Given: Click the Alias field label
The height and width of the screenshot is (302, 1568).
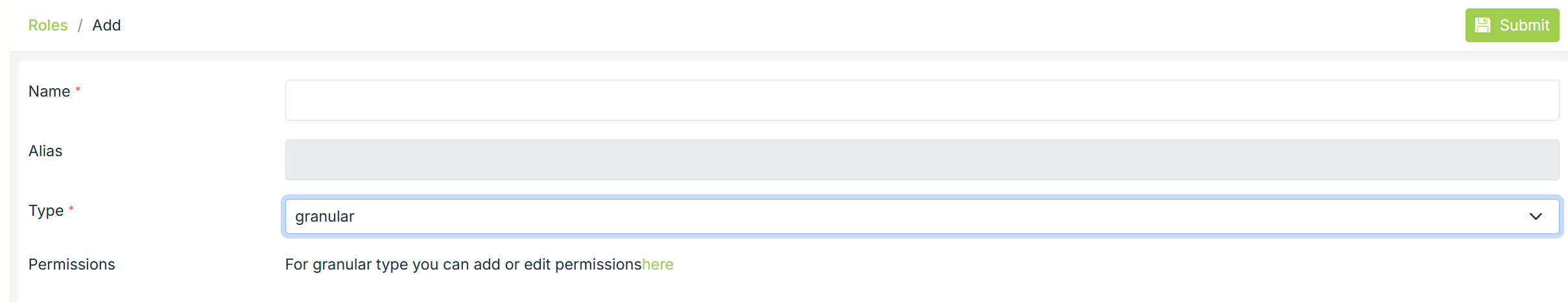Looking at the screenshot, I should tap(45, 151).
